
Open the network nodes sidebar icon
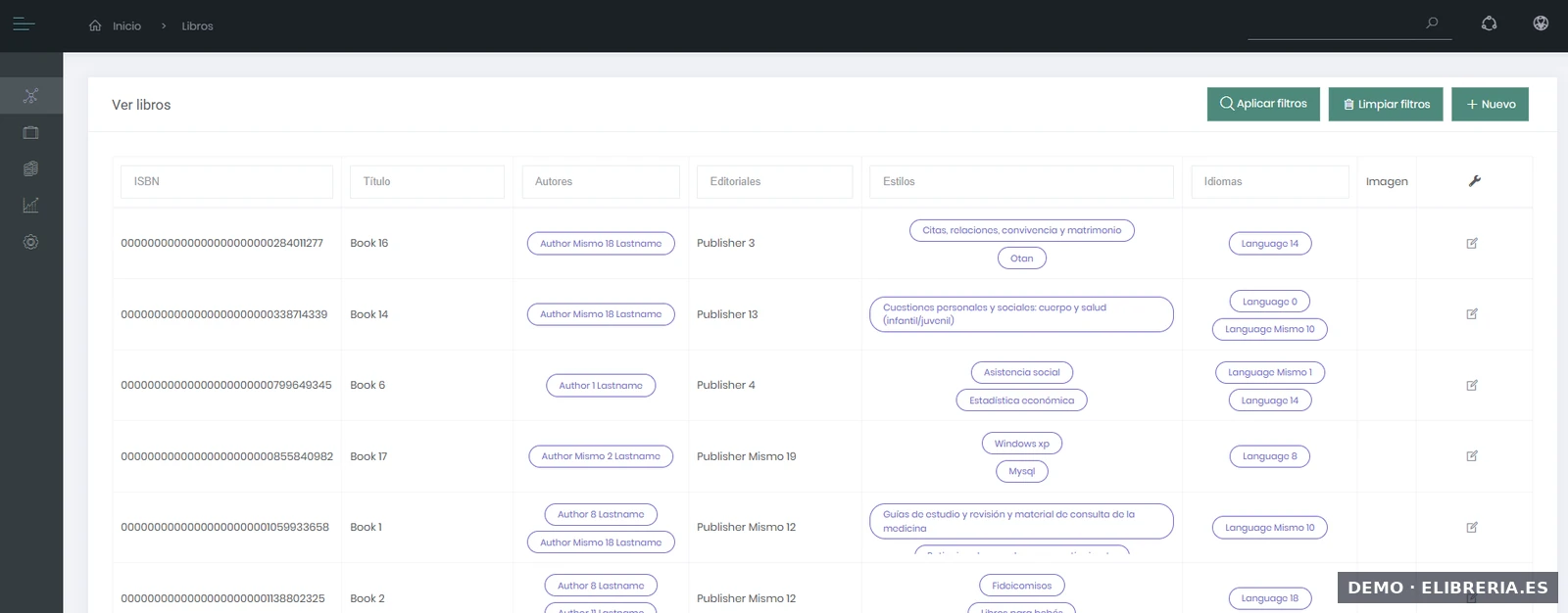click(x=31, y=96)
